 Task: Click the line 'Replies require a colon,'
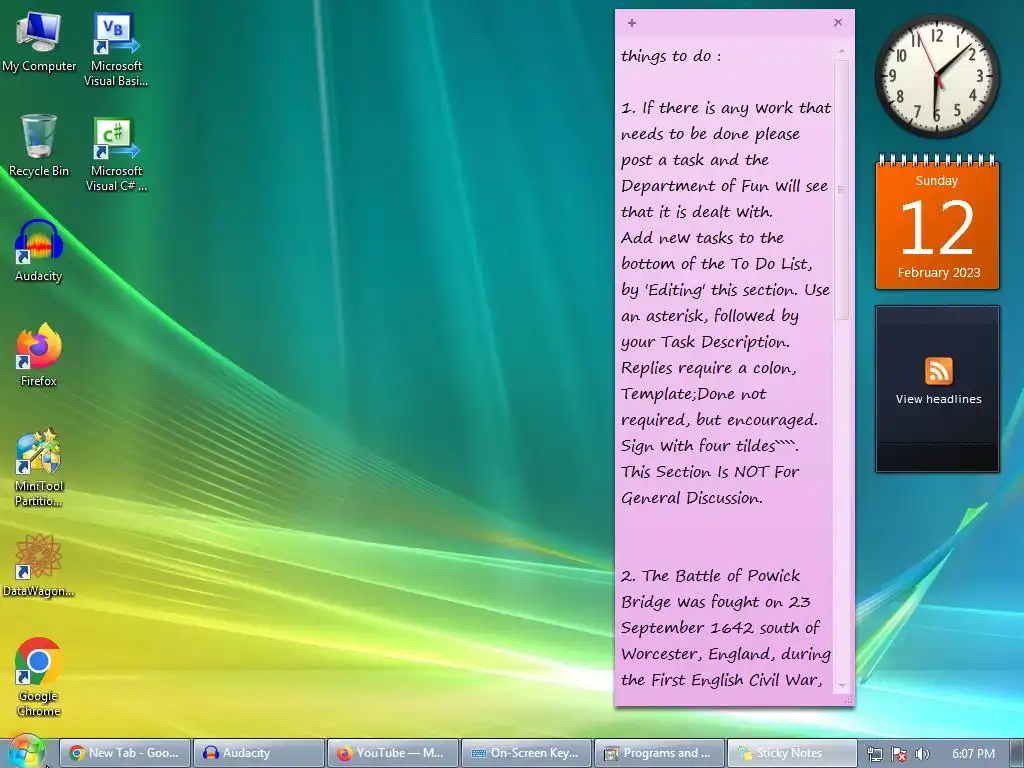point(709,368)
